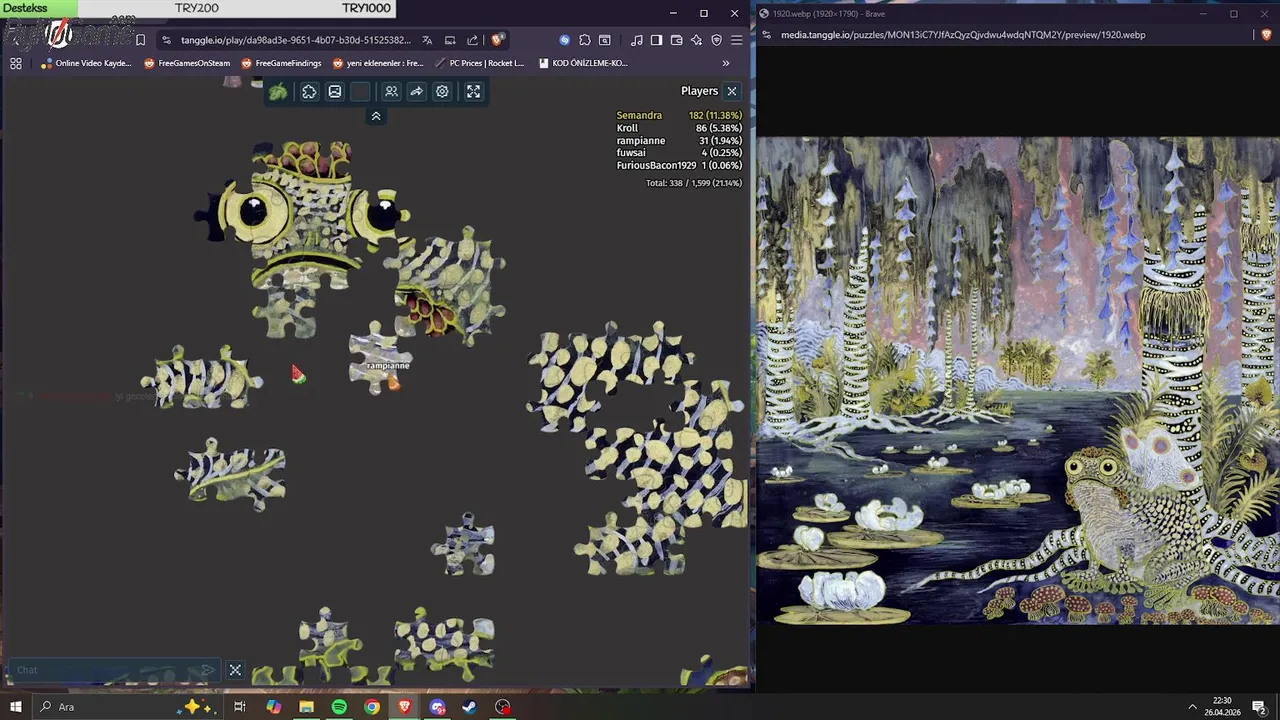Expand hidden bookmarks chevron
This screenshot has height=720, width=1280.
[726, 63]
